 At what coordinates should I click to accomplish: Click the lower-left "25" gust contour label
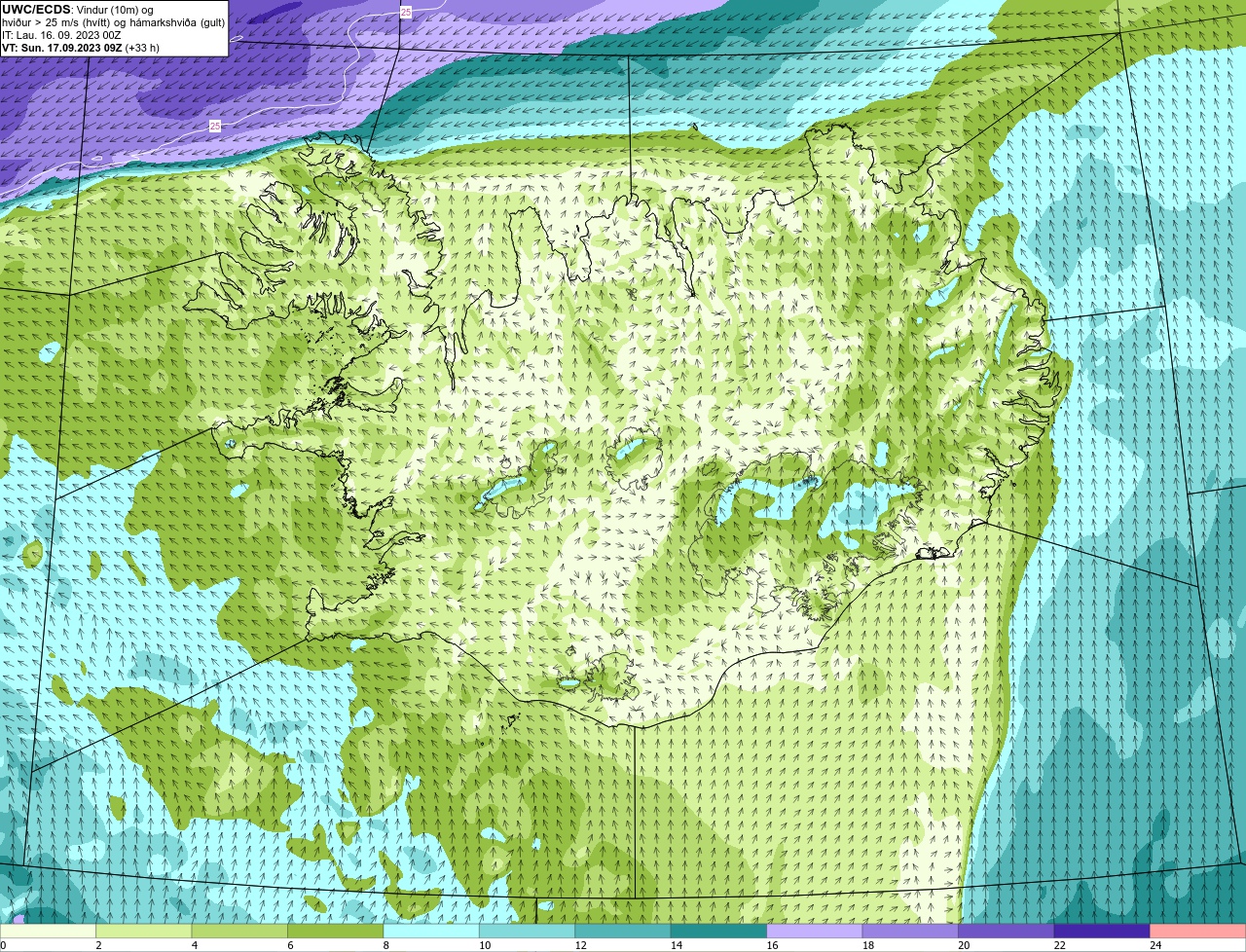(x=214, y=127)
